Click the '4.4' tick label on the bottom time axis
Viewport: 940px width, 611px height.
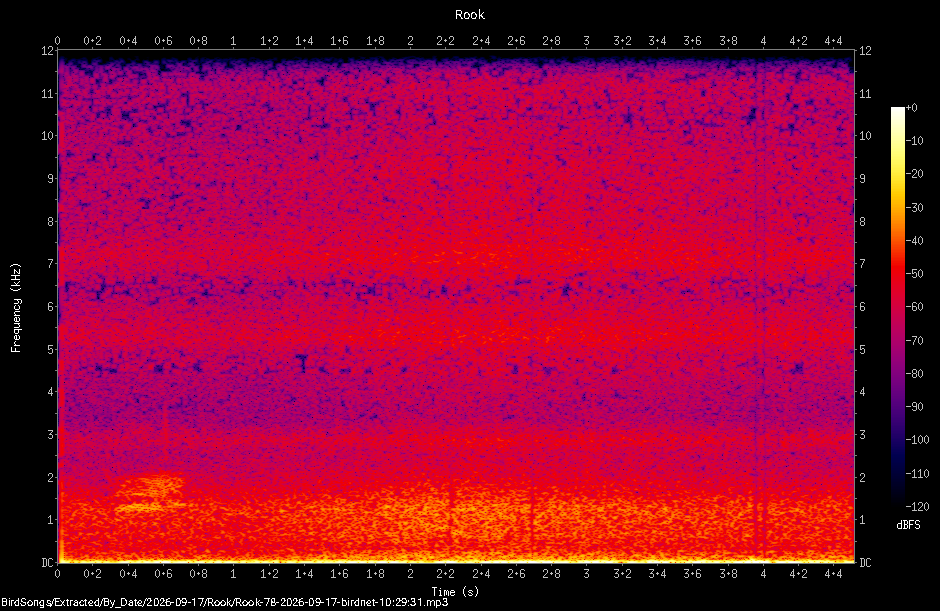point(833,574)
